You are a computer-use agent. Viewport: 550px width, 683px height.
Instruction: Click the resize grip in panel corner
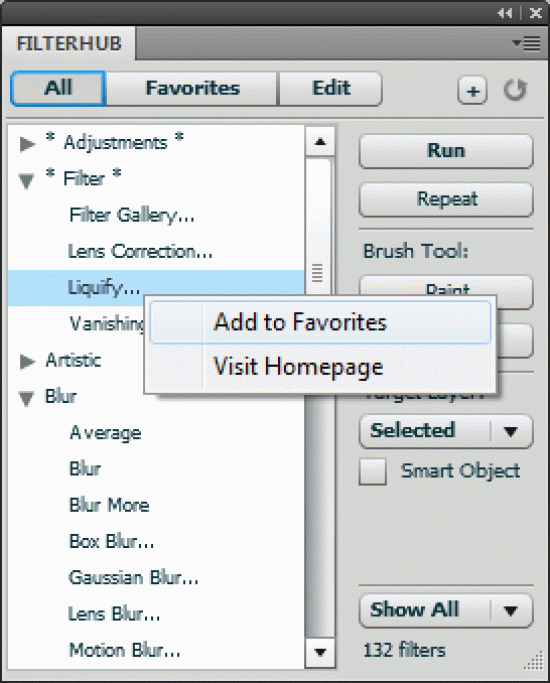tap(533, 660)
